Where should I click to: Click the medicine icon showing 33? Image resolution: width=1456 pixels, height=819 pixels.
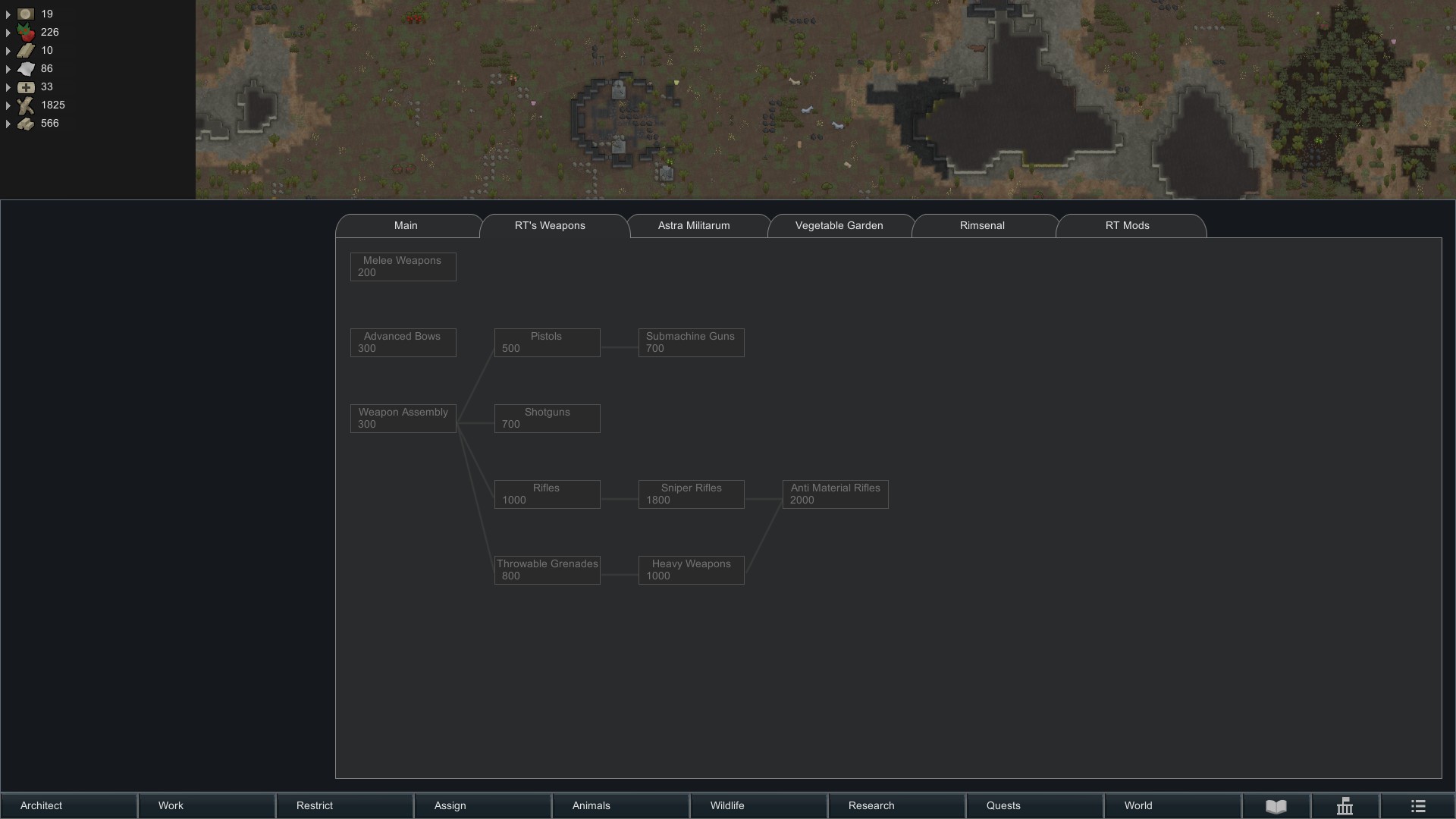[26, 86]
